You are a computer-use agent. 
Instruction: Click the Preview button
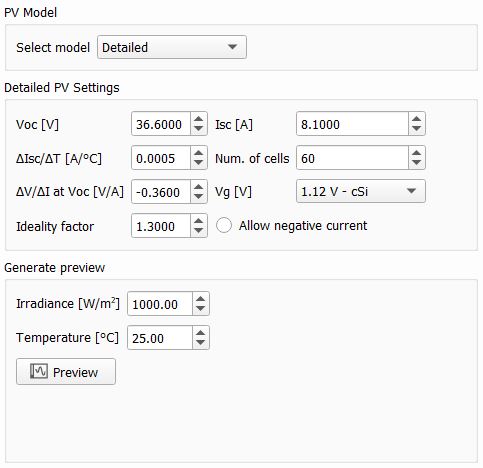click(66, 372)
